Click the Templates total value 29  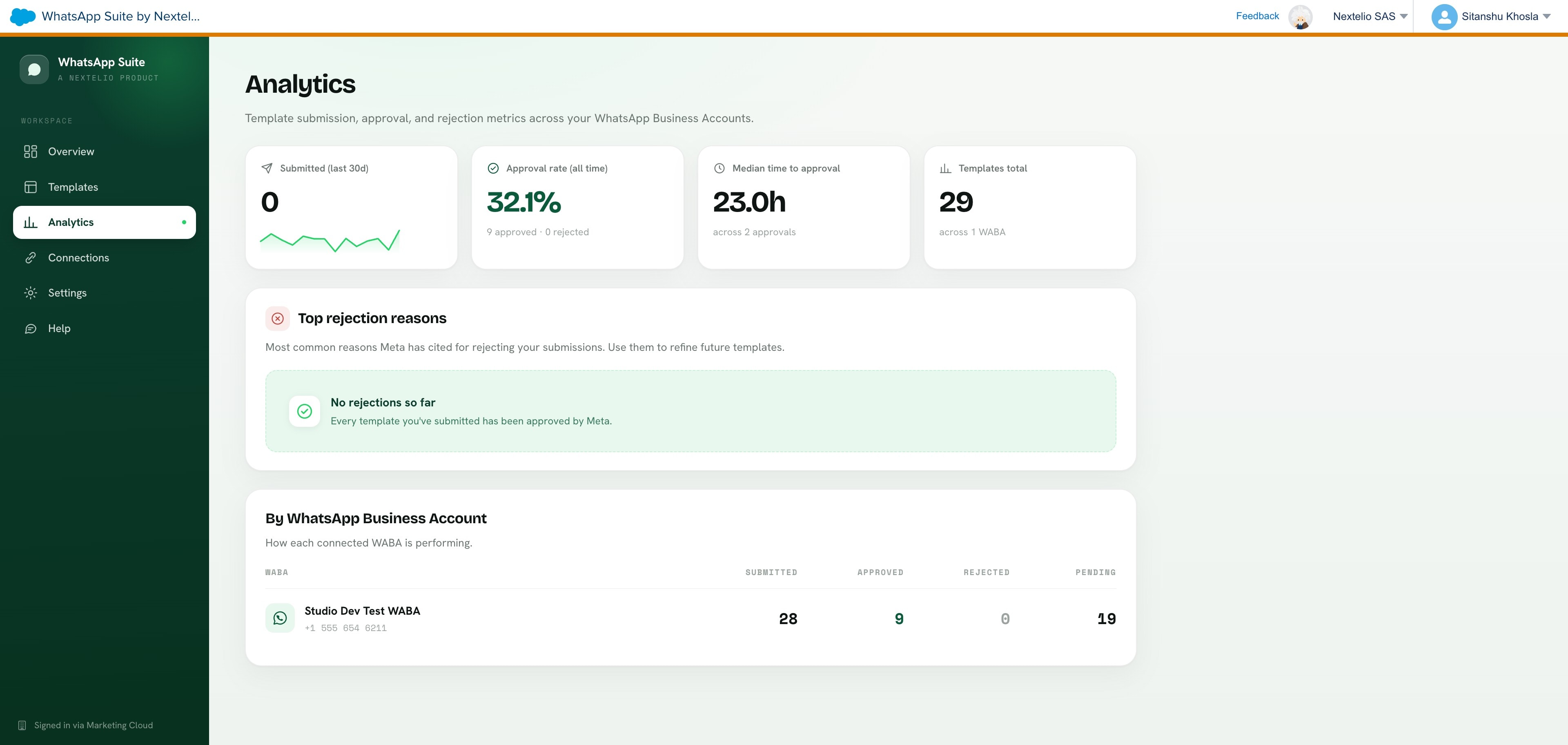click(x=956, y=202)
